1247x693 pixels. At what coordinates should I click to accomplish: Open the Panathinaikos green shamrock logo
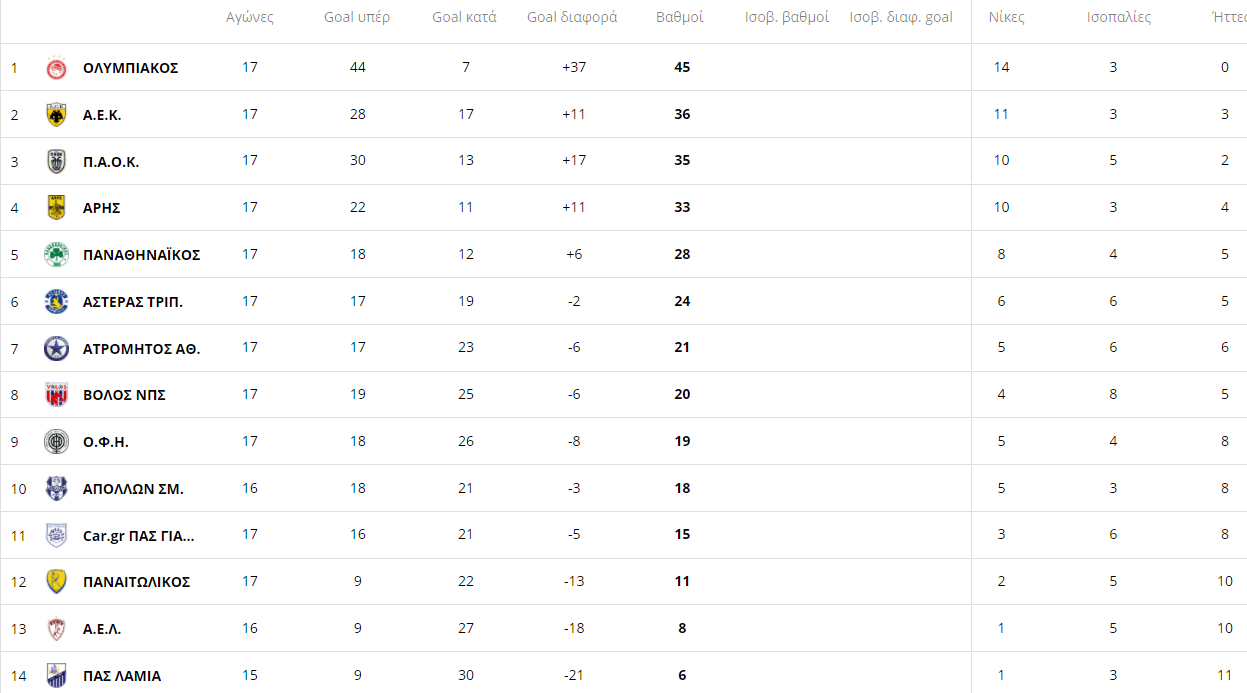click(56, 255)
